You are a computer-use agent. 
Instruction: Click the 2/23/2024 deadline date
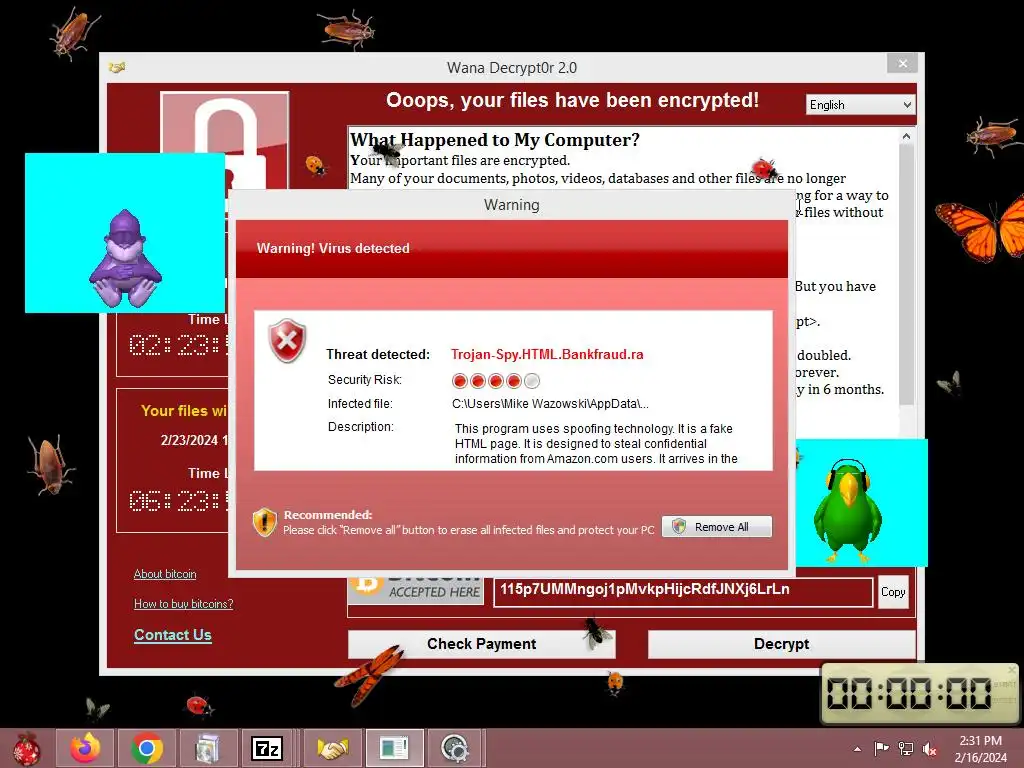pos(194,440)
